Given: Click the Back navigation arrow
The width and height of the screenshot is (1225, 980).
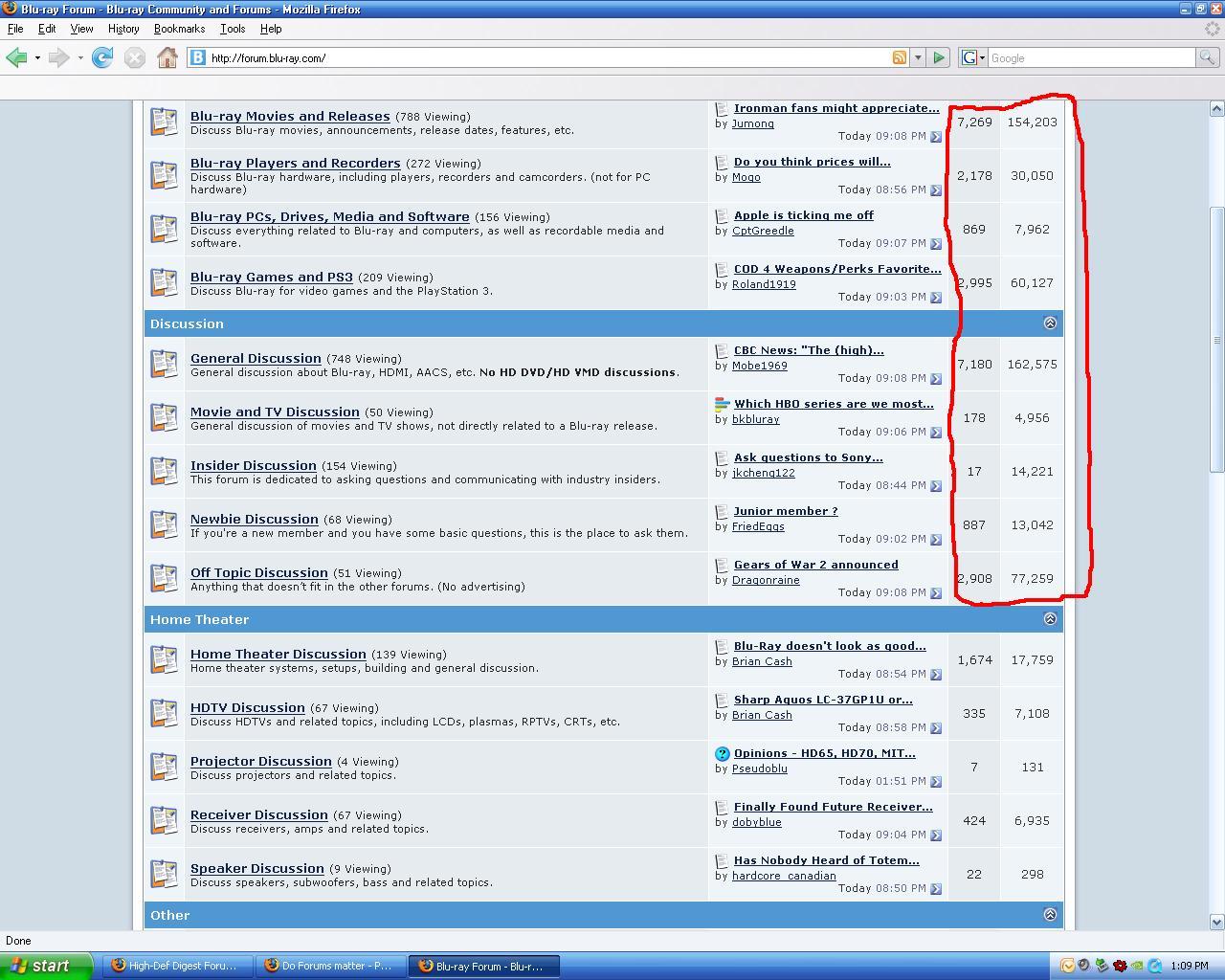Looking at the screenshot, I should point(15,57).
